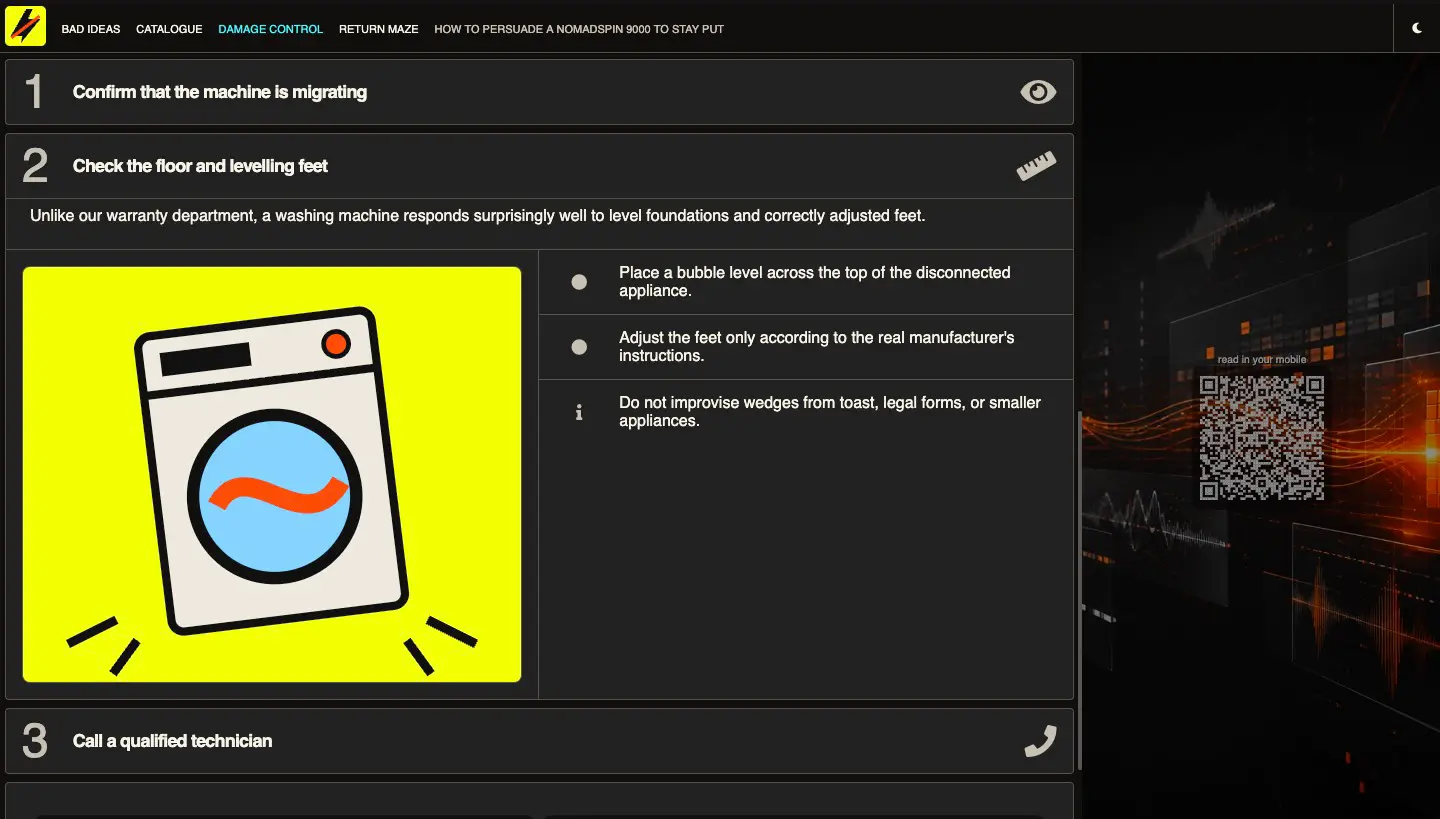The image size is (1440, 819).
Task: Click the large step number 3
Action: point(35,741)
